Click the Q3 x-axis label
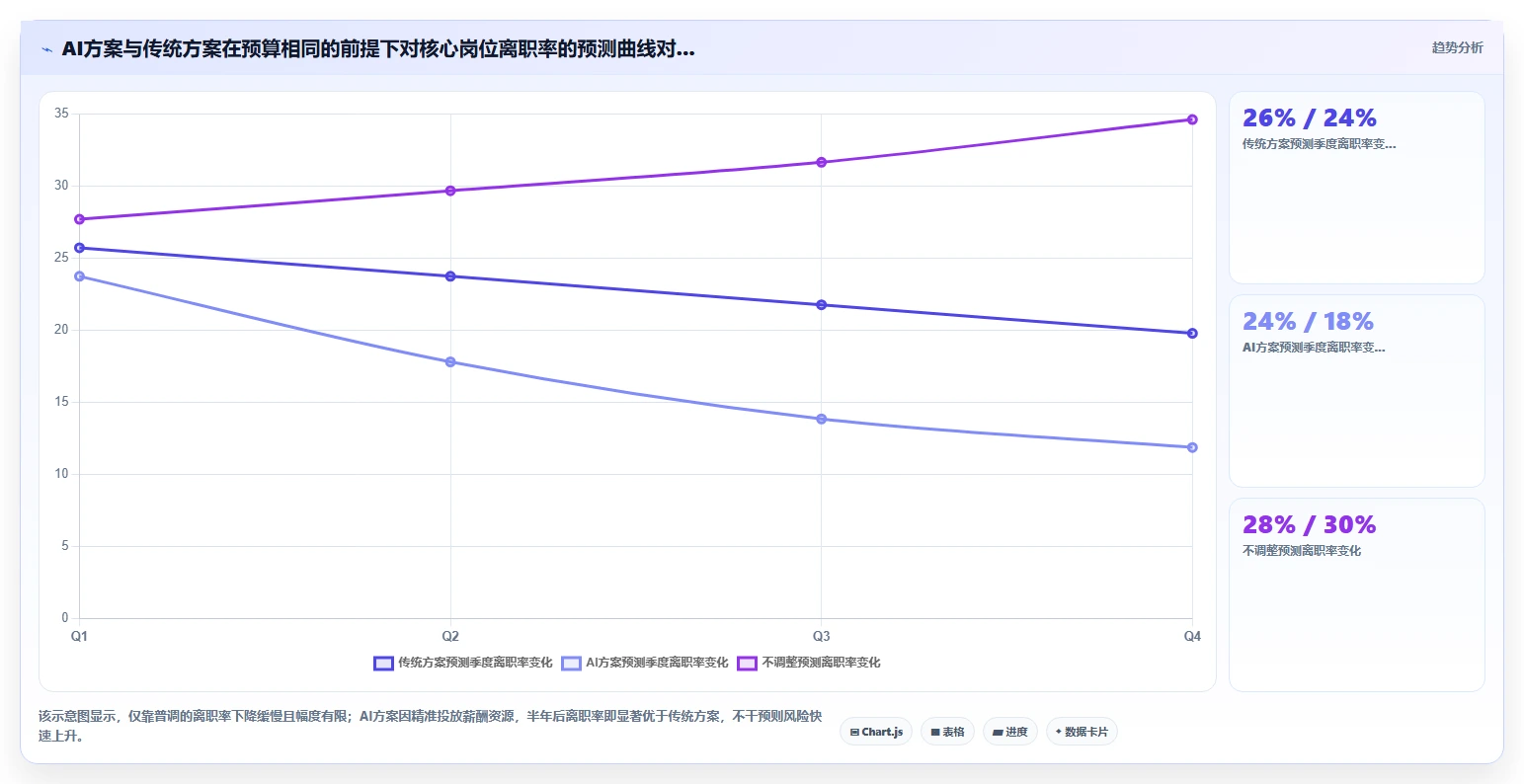1524x784 pixels. tap(821, 637)
